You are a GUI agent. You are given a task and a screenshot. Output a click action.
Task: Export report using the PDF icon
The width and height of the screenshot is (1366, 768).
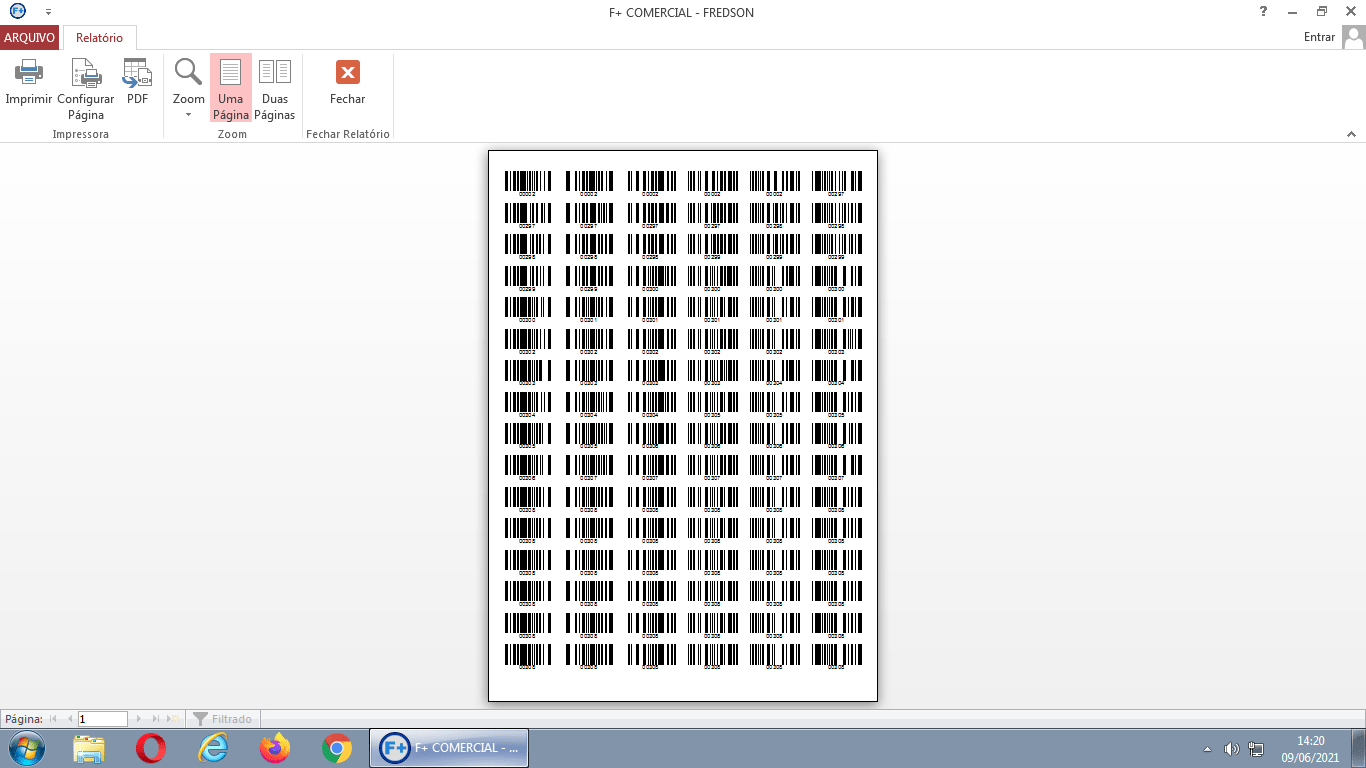pyautogui.click(x=137, y=73)
